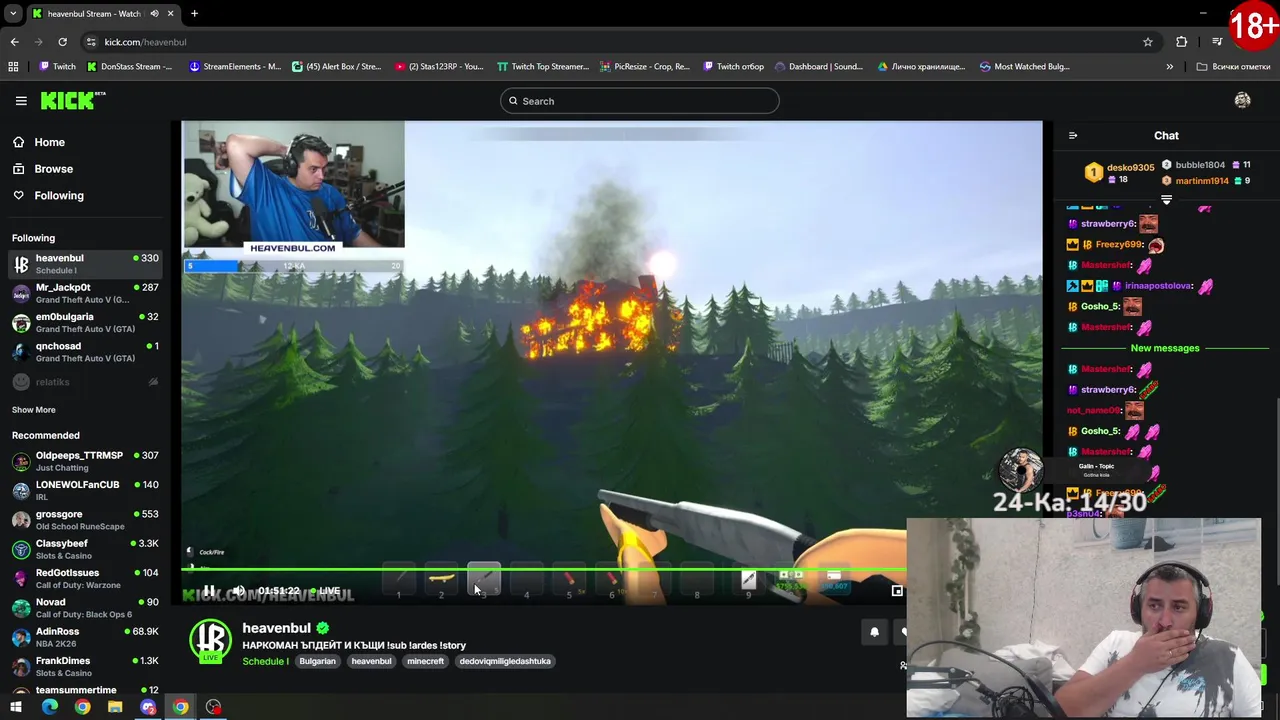This screenshot has width=1280, height=720.
Task: Open Mr_Jackp0t channel
Action: coord(84,293)
